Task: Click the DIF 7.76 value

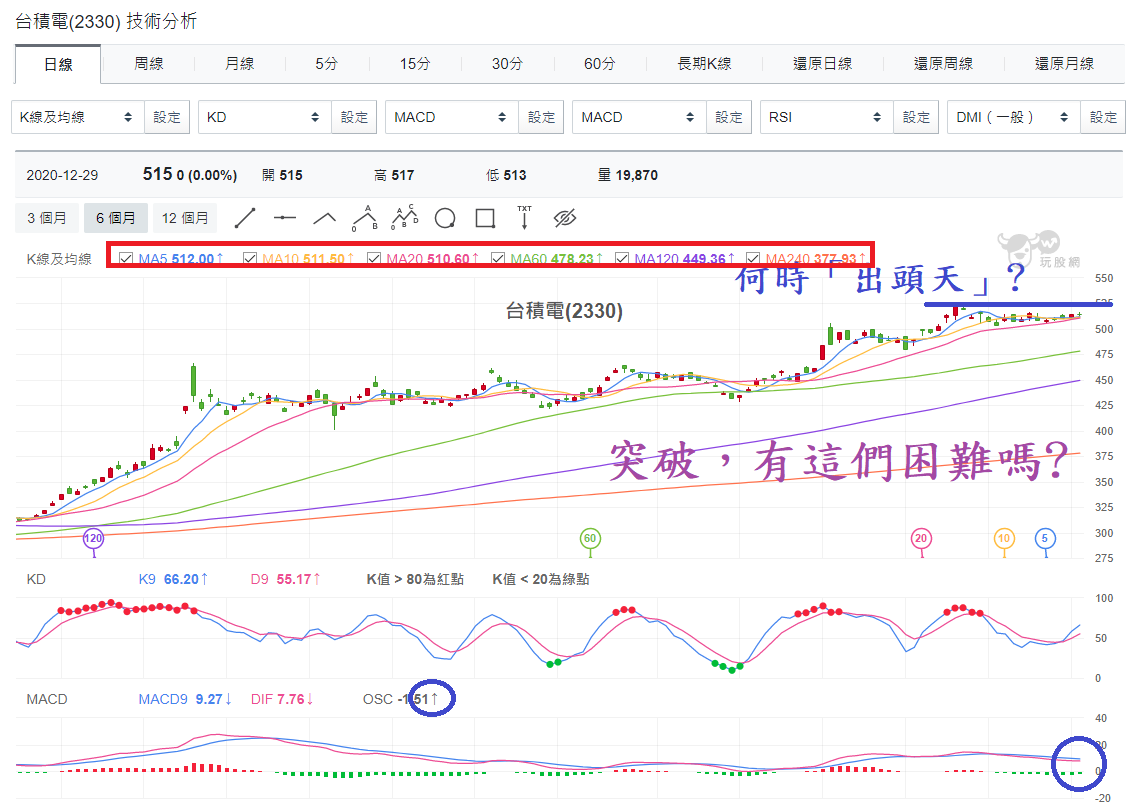Action: [x=282, y=699]
